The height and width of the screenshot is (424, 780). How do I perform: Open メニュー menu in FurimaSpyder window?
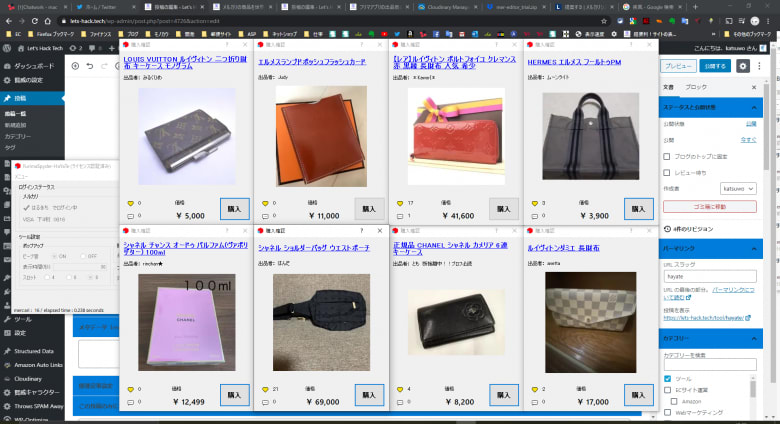coord(21,177)
